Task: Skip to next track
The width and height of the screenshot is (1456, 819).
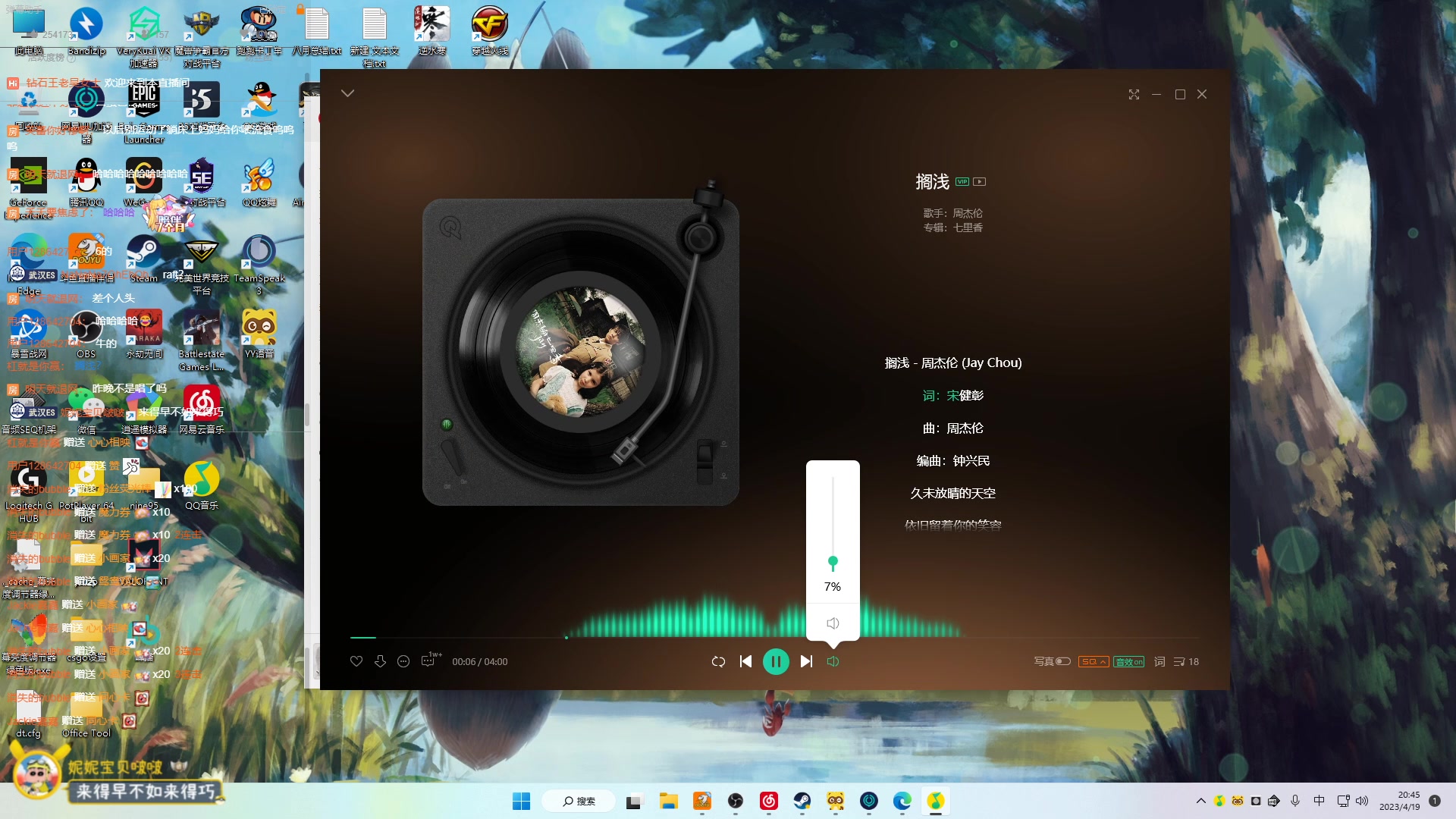Action: click(806, 661)
